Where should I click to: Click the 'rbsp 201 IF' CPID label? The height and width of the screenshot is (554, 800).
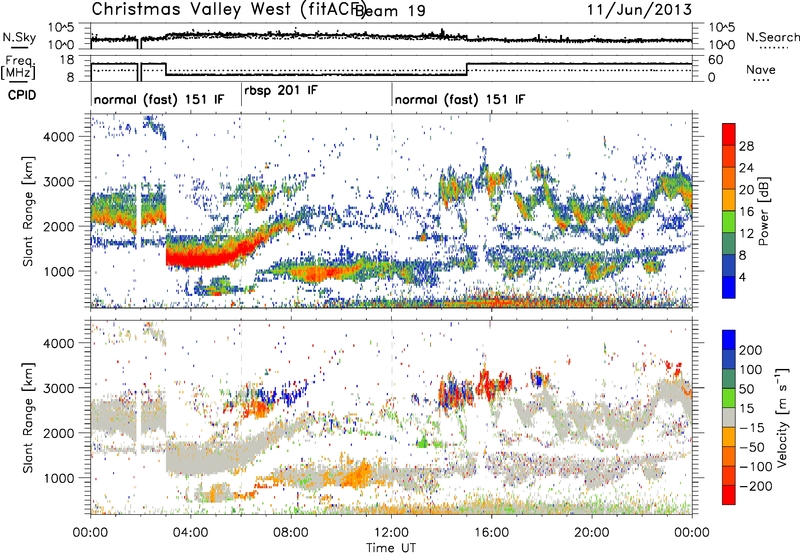pos(281,90)
